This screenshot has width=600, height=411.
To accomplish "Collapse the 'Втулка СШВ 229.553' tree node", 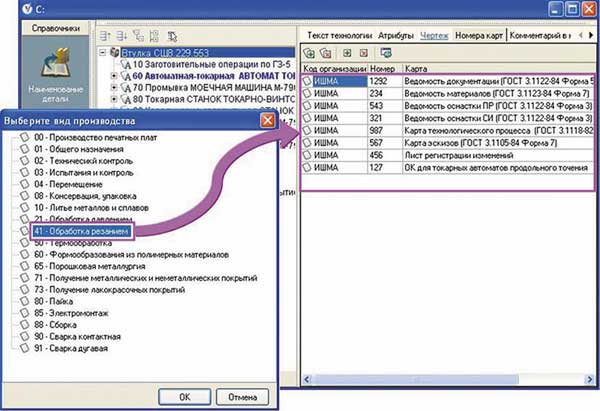I will 104,48.
